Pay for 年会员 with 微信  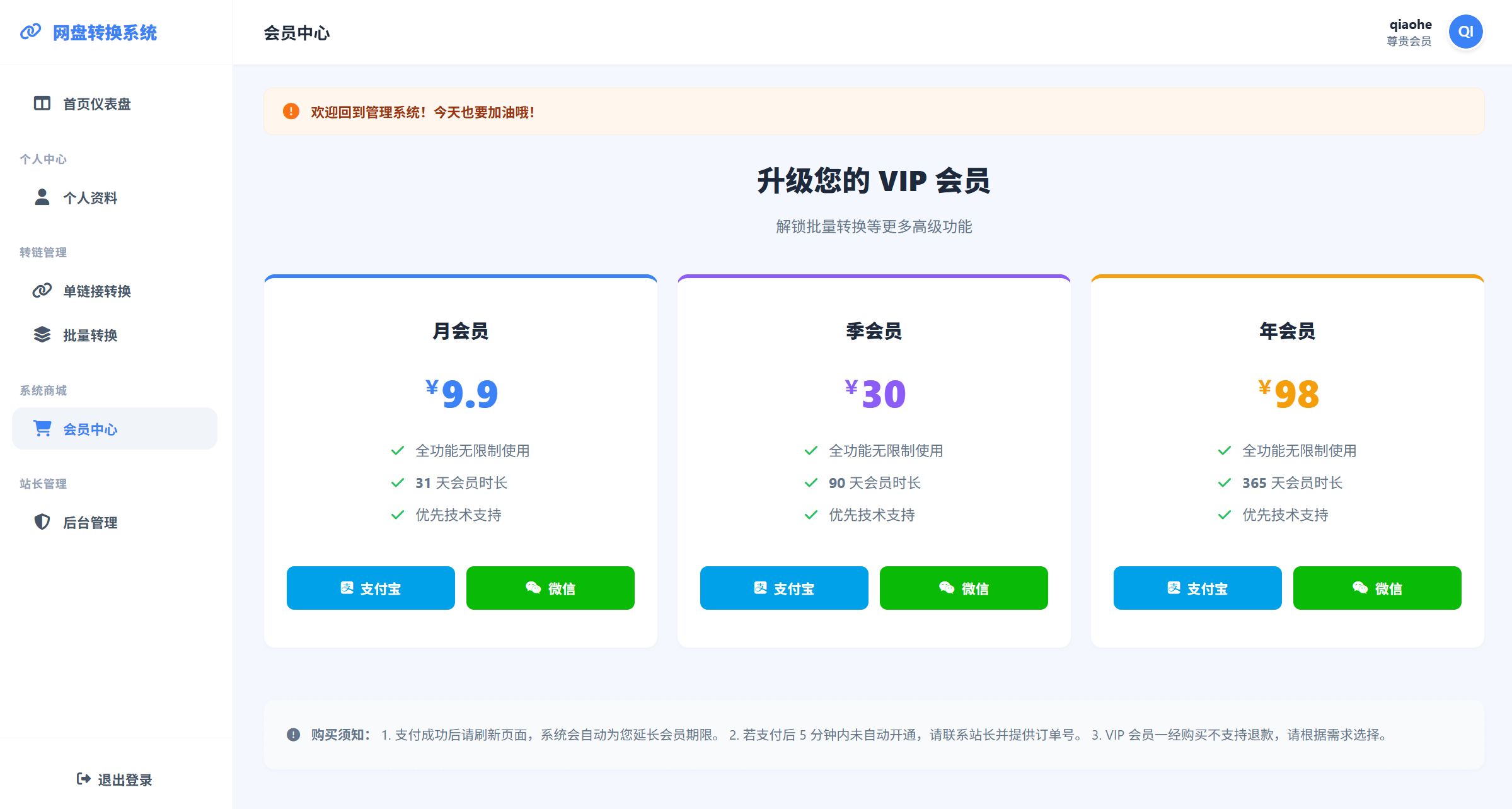point(1377,588)
